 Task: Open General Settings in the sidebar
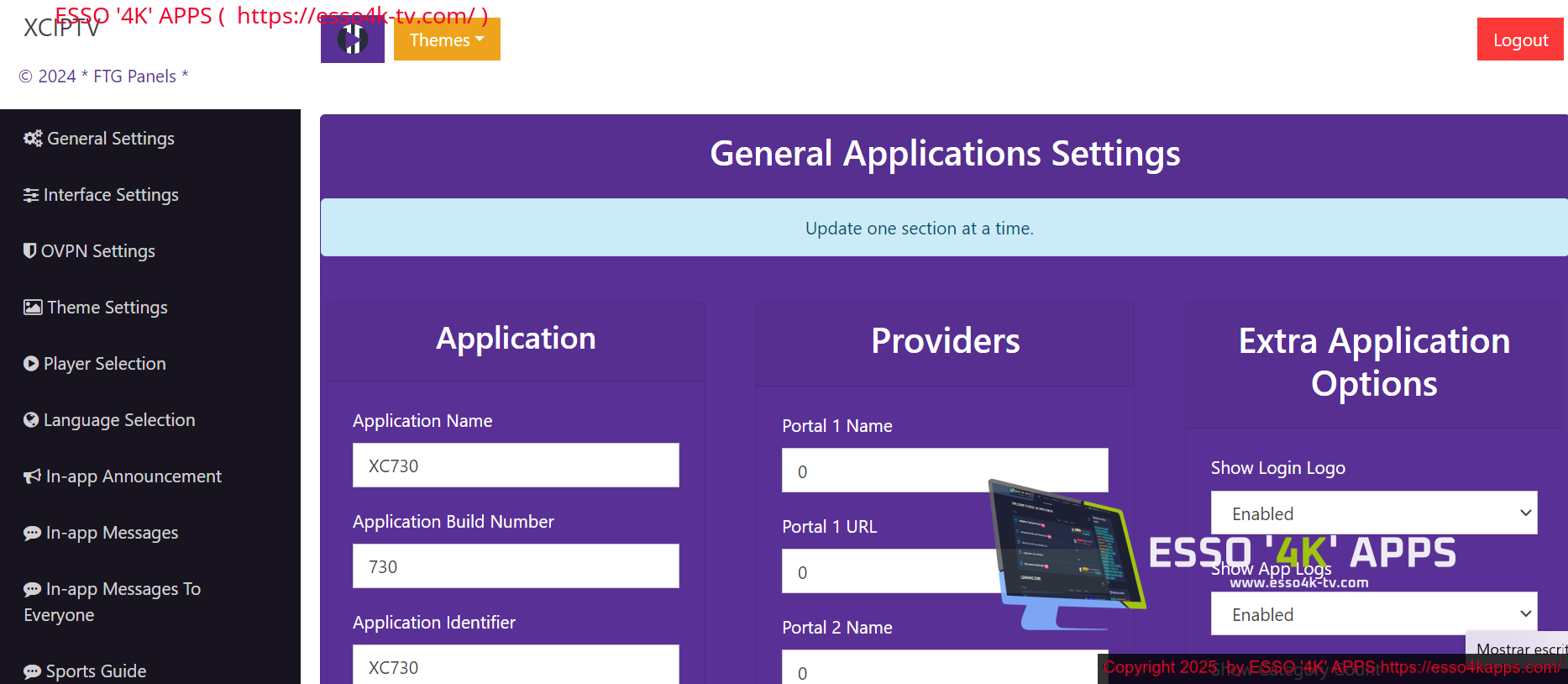click(x=99, y=139)
